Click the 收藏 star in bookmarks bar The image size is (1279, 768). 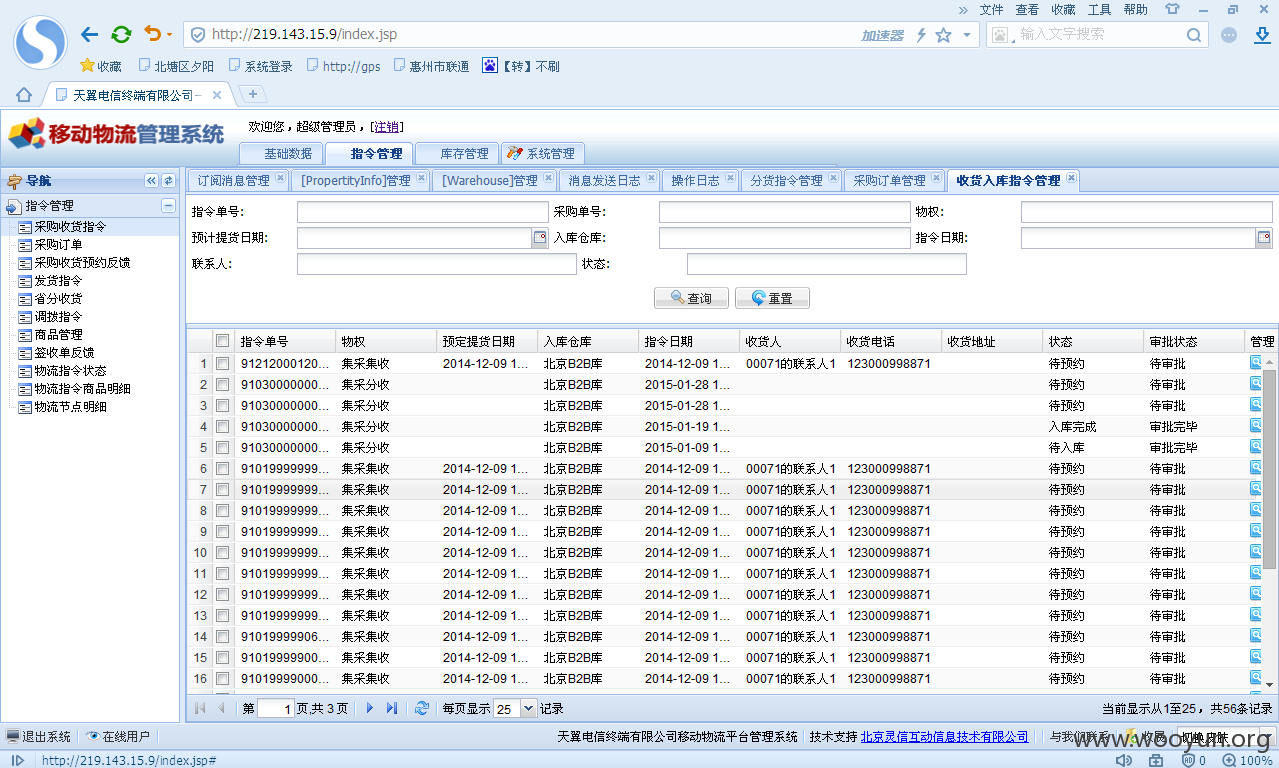tap(101, 66)
